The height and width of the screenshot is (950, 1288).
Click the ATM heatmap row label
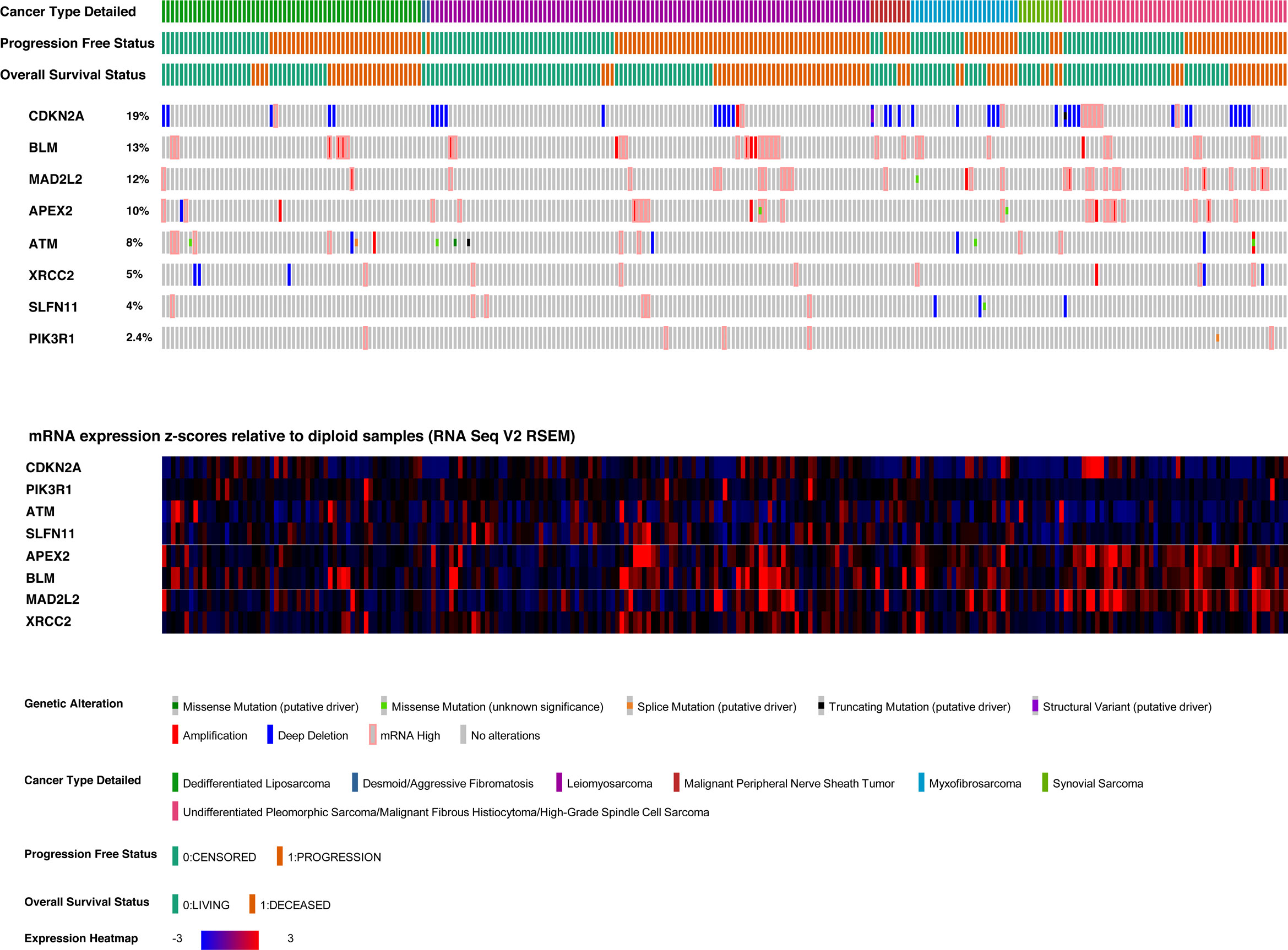click(40, 512)
